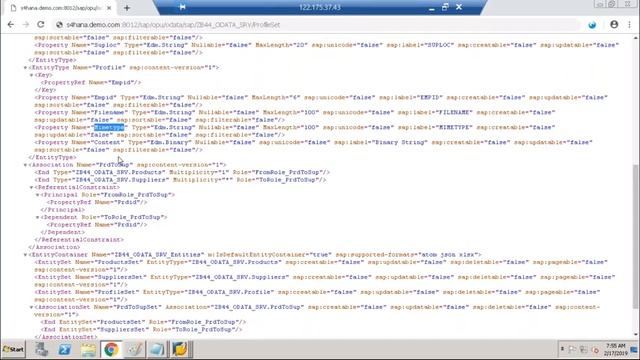Launch PowerShell from the taskbar
The width and height of the screenshot is (640, 360).
(x=64, y=349)
